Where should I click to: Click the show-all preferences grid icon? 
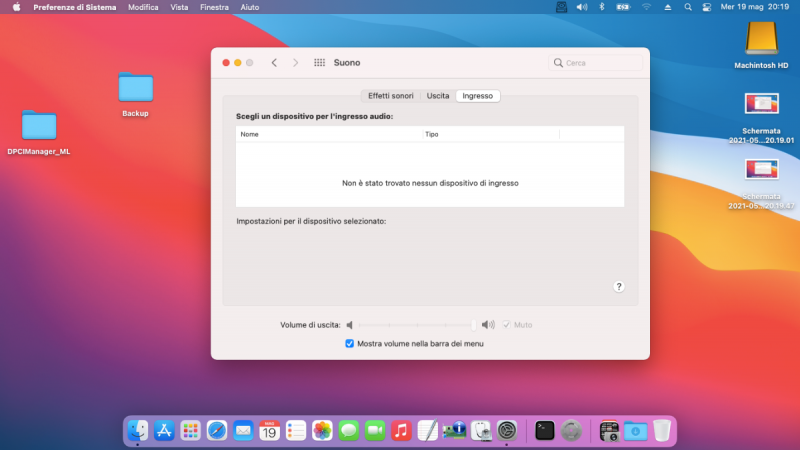(320, 62)
